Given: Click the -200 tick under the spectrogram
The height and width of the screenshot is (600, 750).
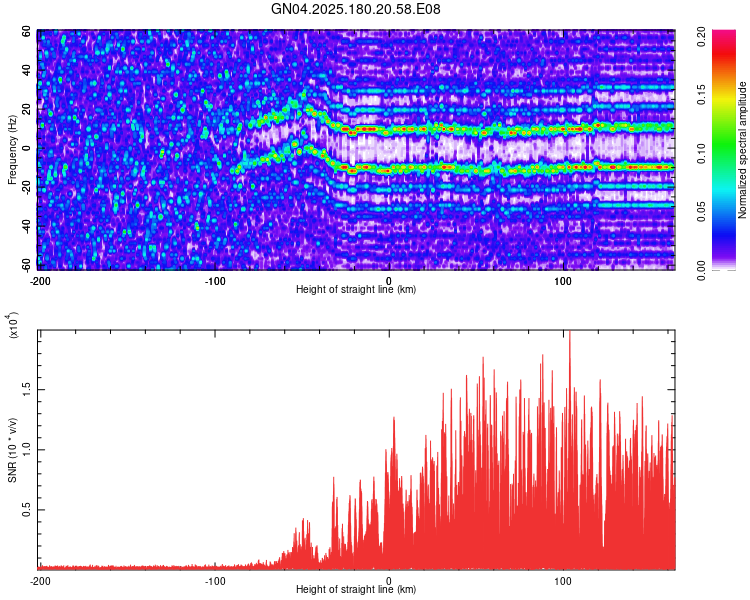Looking at the screenshot, I should pyautogui.click(x=40, y=281).
